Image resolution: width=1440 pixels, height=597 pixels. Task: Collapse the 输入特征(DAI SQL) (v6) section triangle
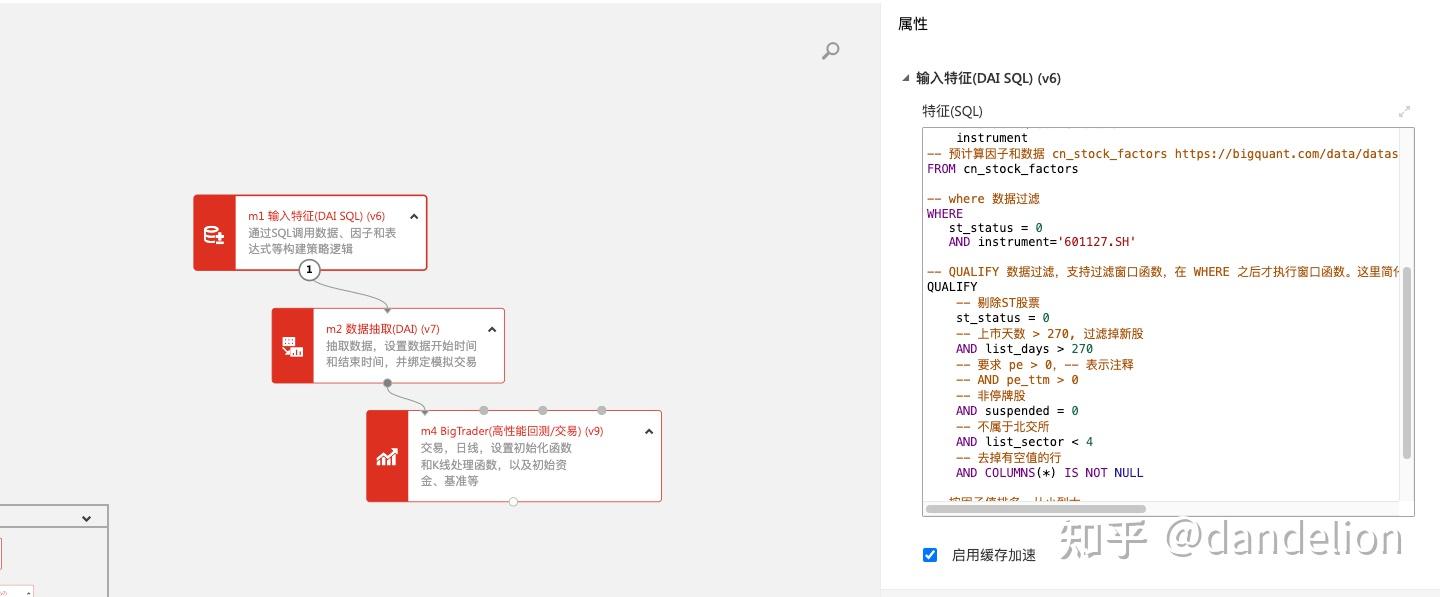903,77
